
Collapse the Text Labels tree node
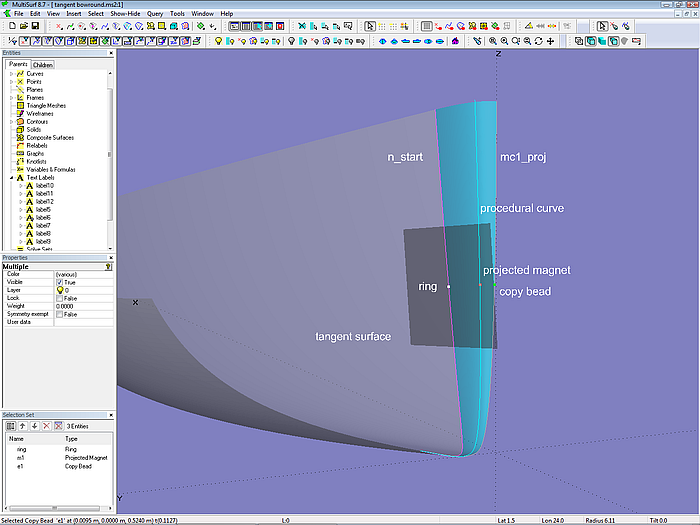[x=12, y=177]
